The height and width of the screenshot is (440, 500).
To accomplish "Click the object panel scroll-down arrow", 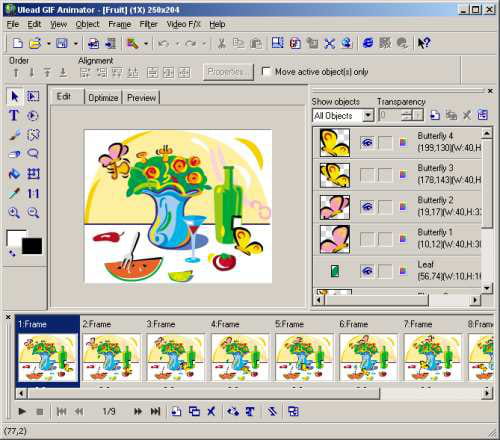I will point(487,287).
